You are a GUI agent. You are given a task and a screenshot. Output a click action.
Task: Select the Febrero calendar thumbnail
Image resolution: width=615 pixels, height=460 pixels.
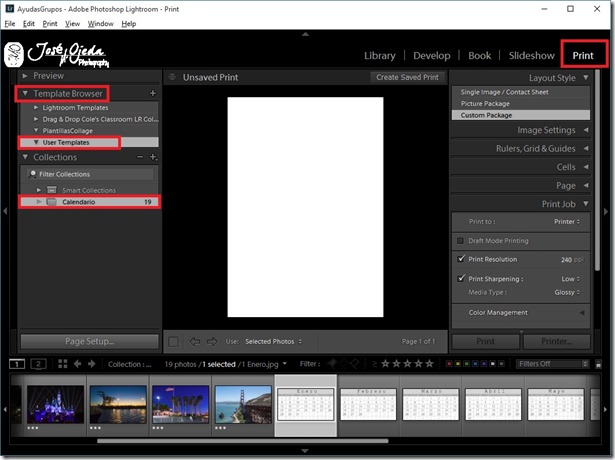368,404
